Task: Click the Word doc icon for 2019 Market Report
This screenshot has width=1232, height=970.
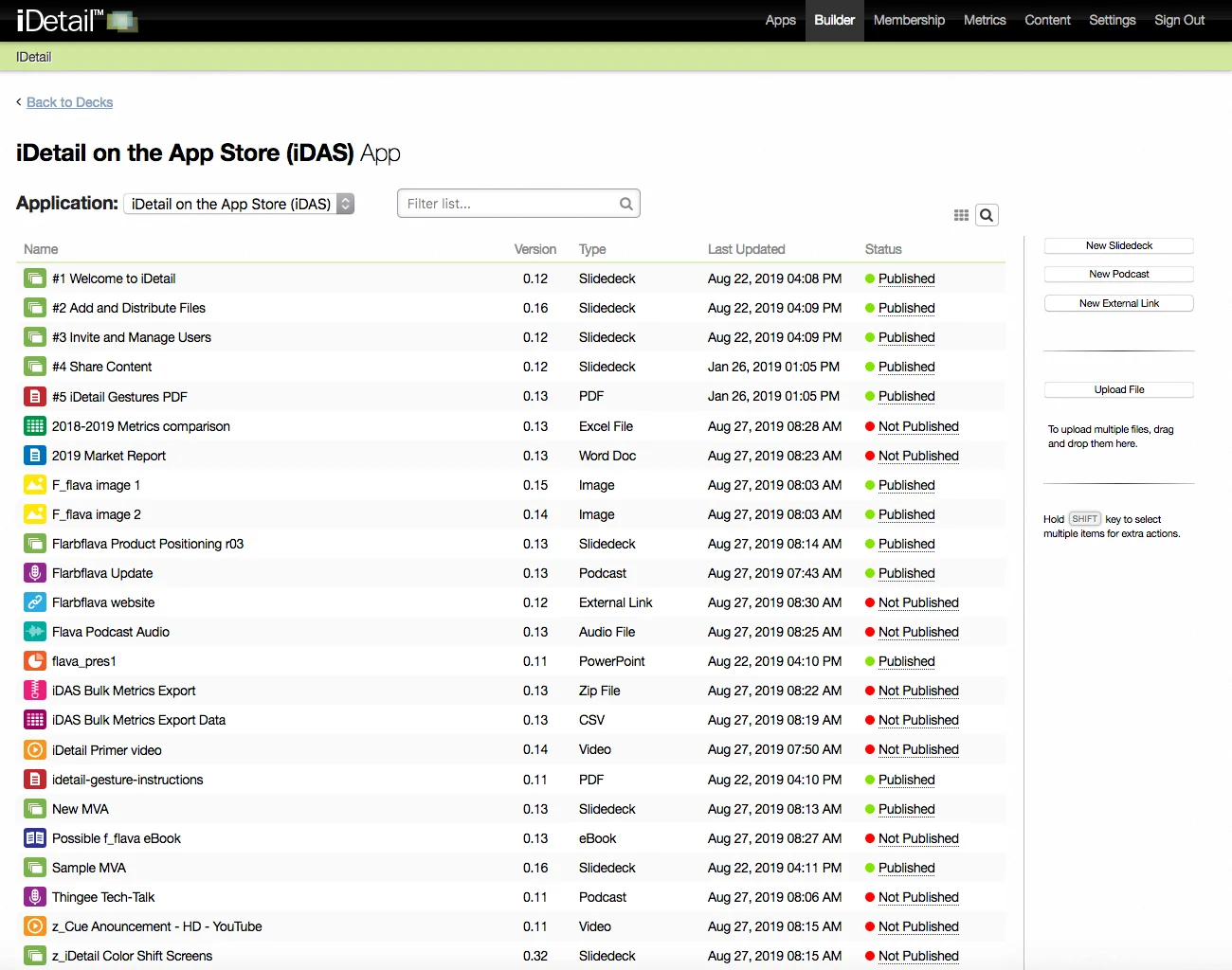Action: click(35, 456)
